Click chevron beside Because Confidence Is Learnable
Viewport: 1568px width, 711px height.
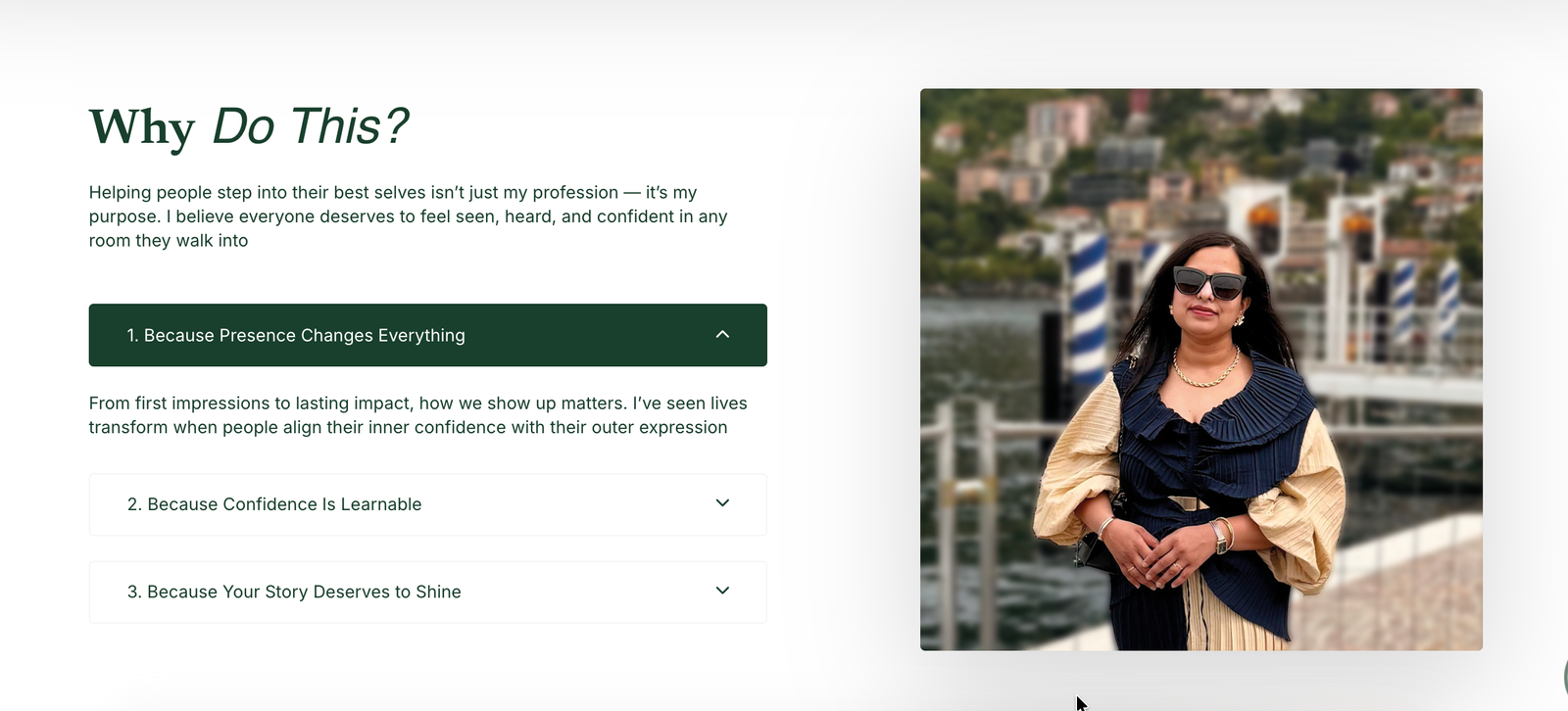722,503
